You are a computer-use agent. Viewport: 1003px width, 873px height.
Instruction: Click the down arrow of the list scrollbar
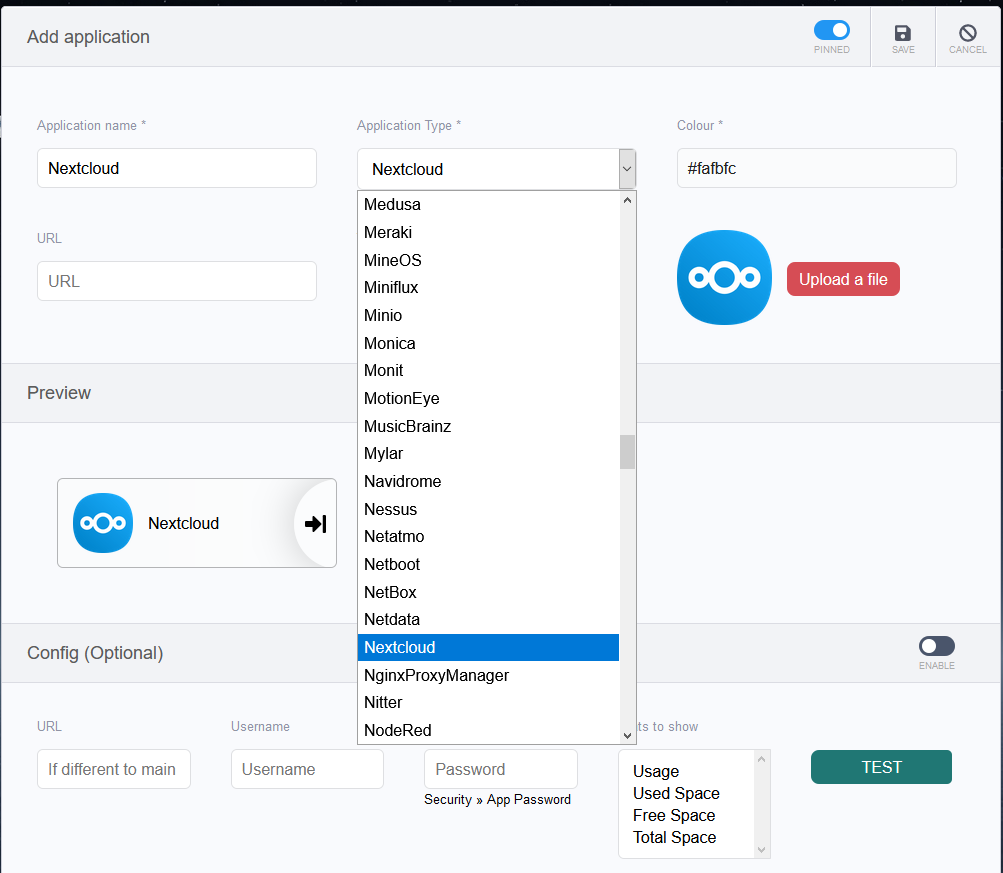(x=627, y=737)
